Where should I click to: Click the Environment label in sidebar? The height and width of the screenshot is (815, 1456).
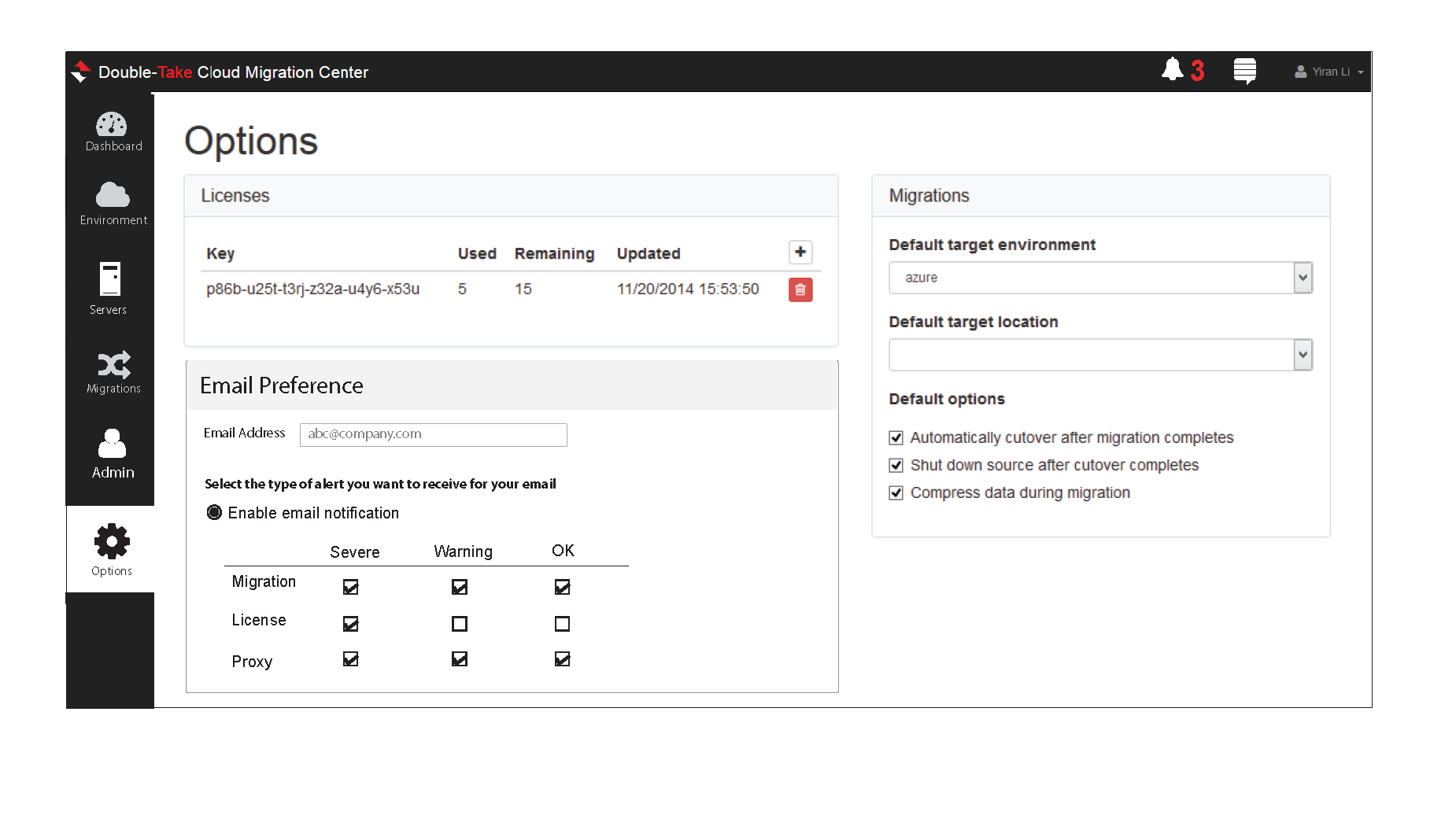(x=113, y=220)
